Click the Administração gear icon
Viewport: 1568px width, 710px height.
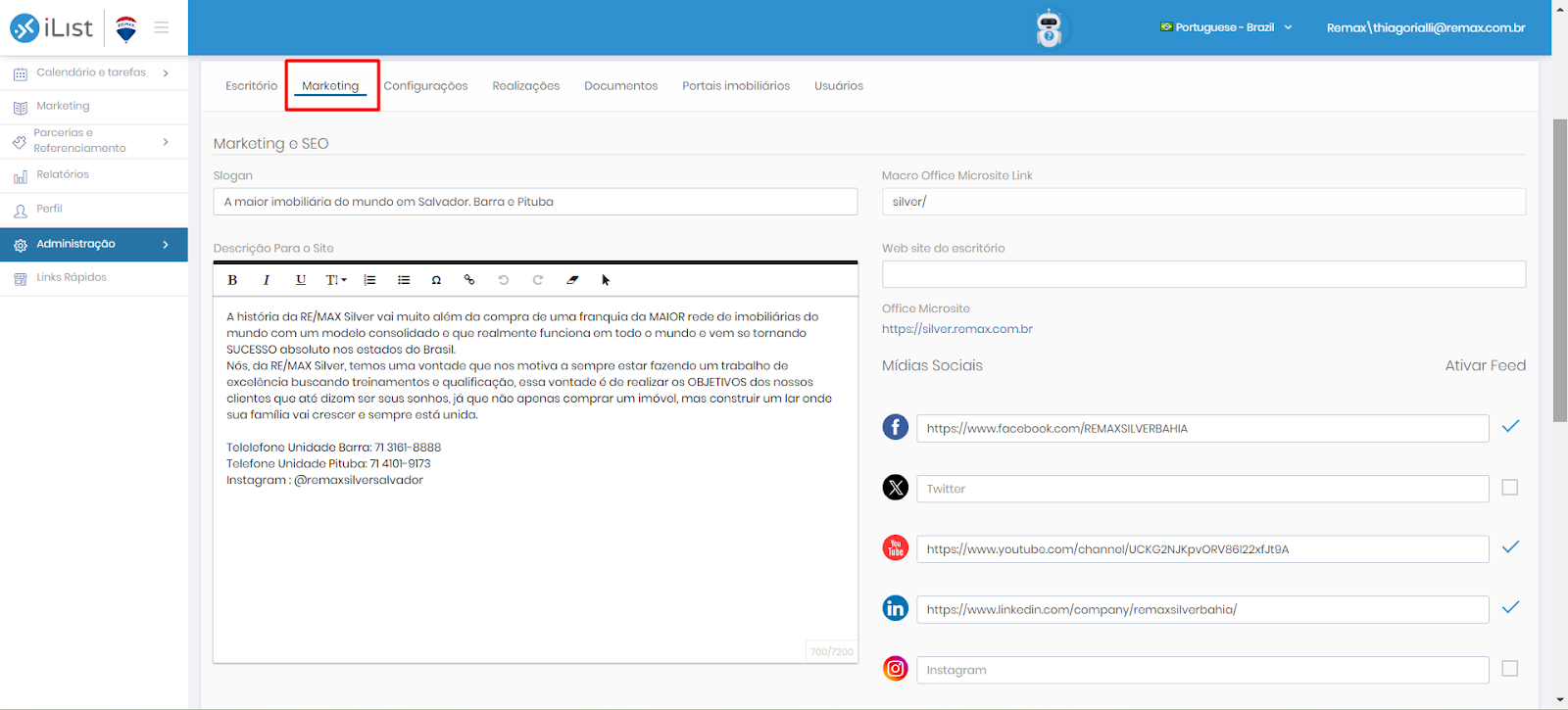[20, 245]
